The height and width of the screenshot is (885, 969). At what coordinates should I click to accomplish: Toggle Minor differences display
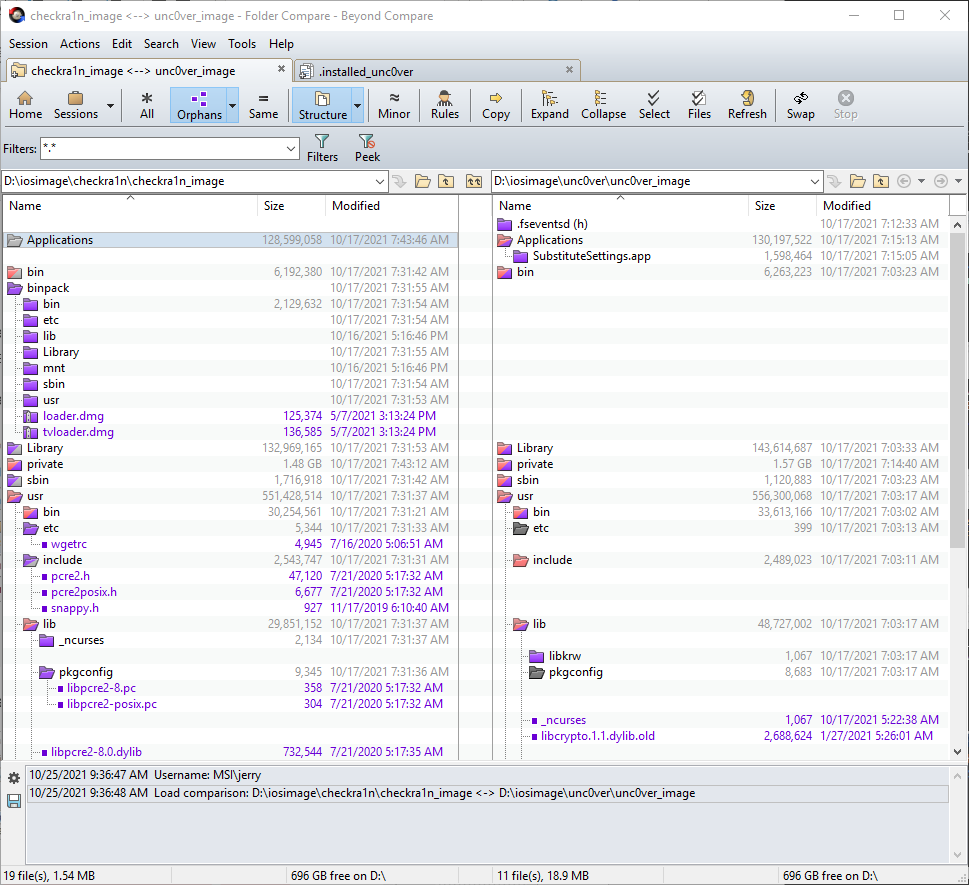click(394, 105)
